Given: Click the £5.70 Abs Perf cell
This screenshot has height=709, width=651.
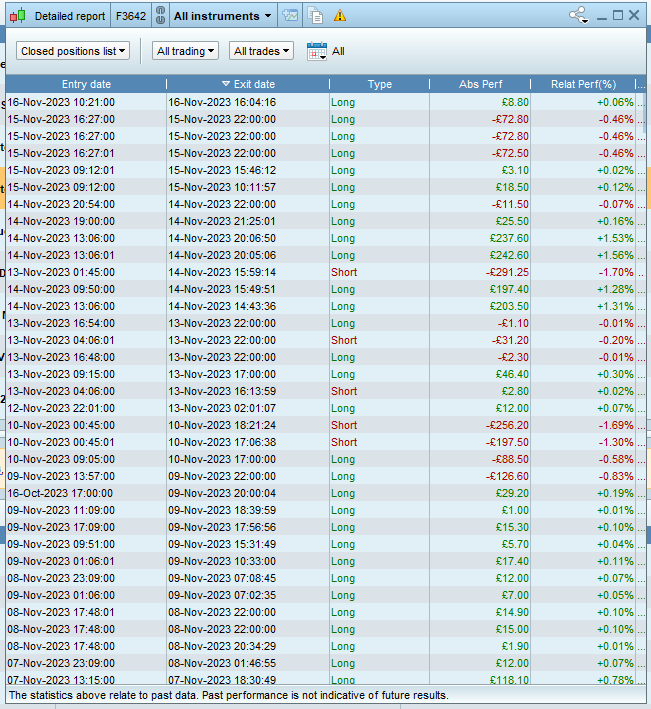Looking at the screenshot, I should pyautogui.click(x=515, y=544).
